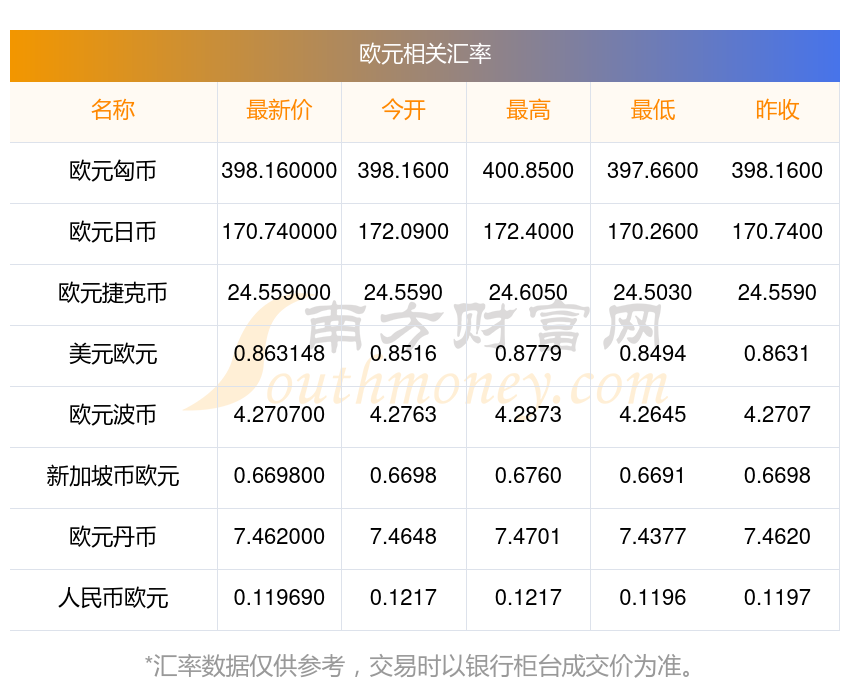
Task: Click previous close 170.7400
Action: coord(777,232)
